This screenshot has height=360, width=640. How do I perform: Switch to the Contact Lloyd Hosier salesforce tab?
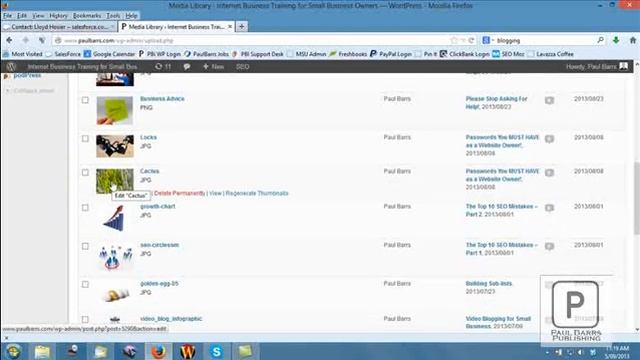pyautogui.click(x=59, y=27)
